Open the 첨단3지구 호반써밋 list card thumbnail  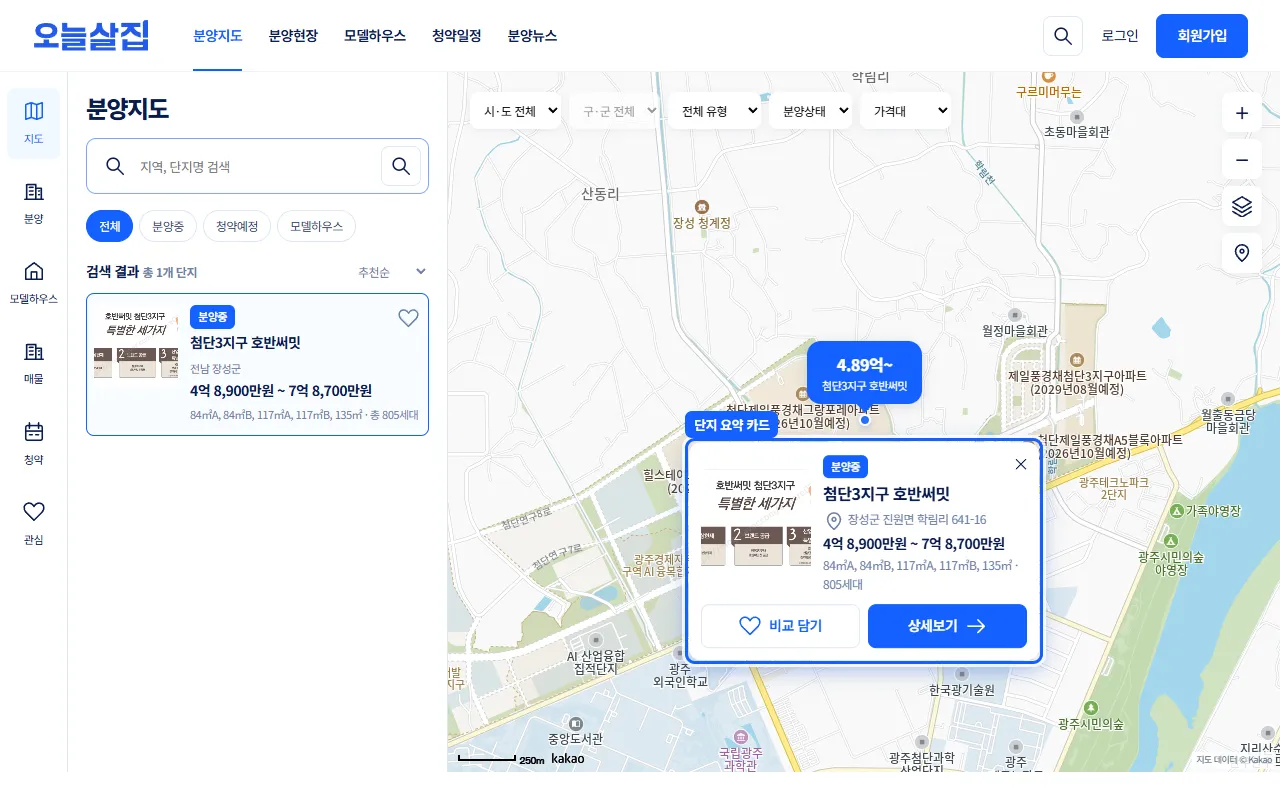136,344
